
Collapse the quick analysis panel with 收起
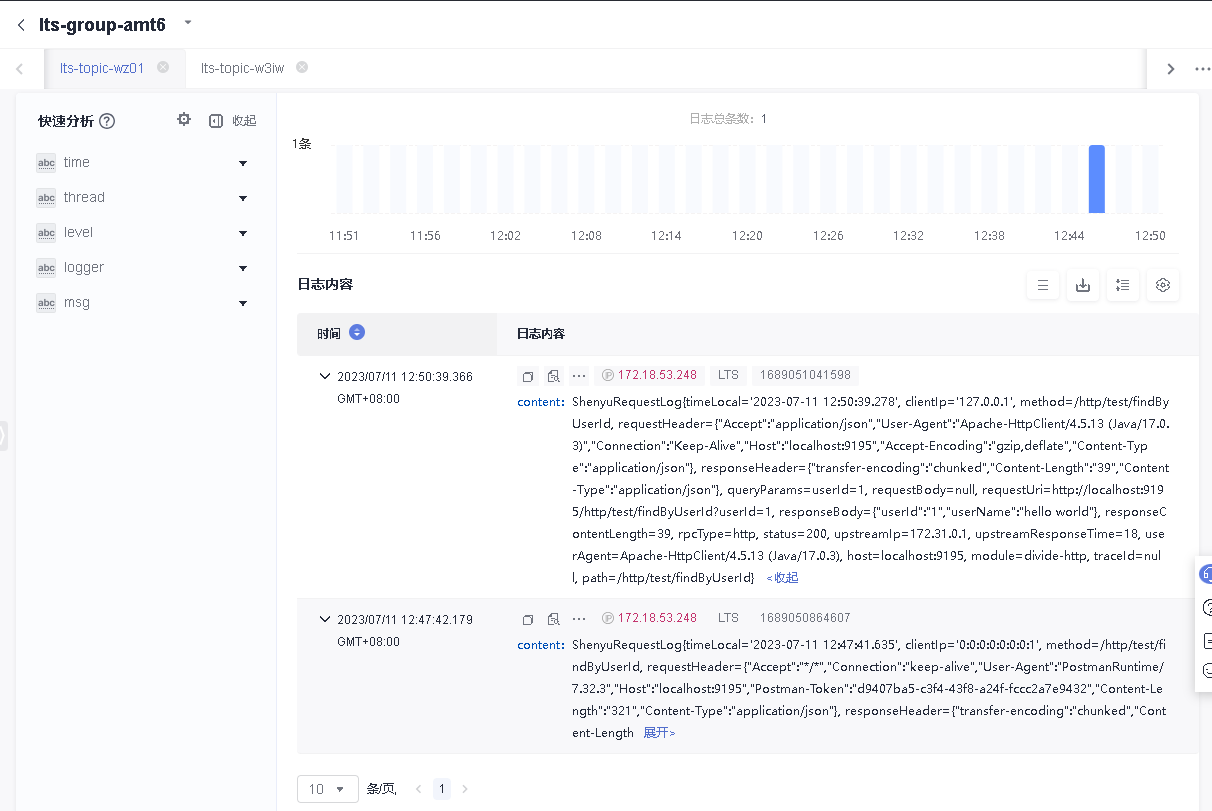234,121
